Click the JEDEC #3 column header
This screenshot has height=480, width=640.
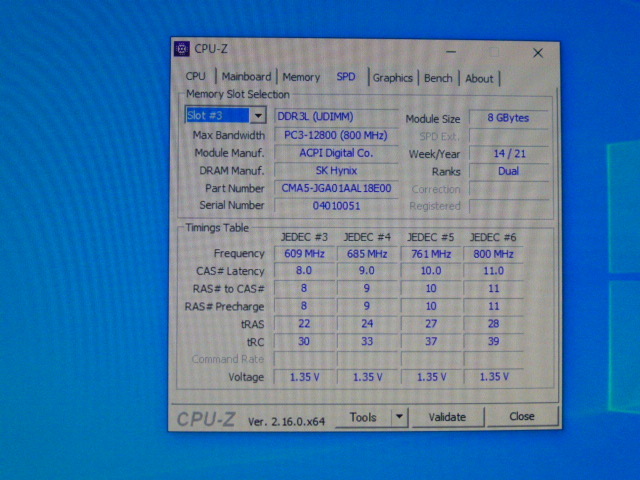click(x=304, y=237)
